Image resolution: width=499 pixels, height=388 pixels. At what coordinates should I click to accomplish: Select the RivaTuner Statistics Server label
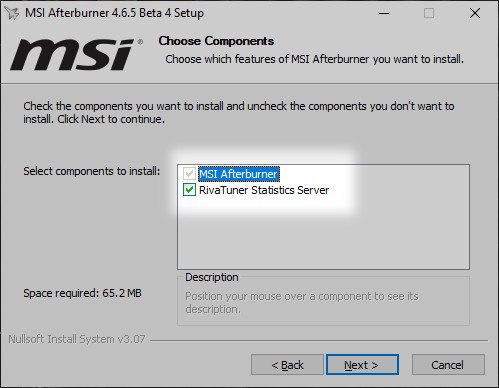264,190
